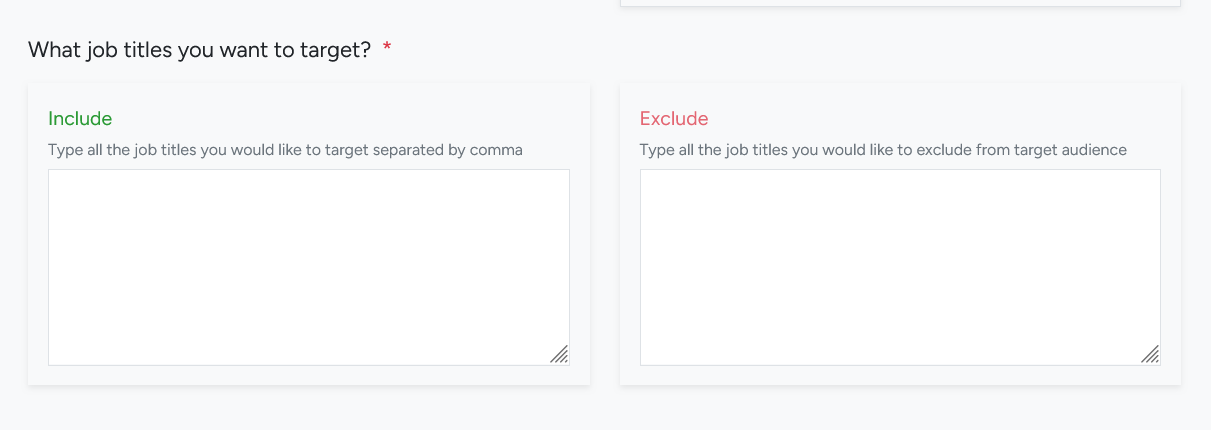The height and width of the screenshot is (430, 1211).
Task: Click the red required asterisk
Action: pyautogui.click(x=387, y=50)
